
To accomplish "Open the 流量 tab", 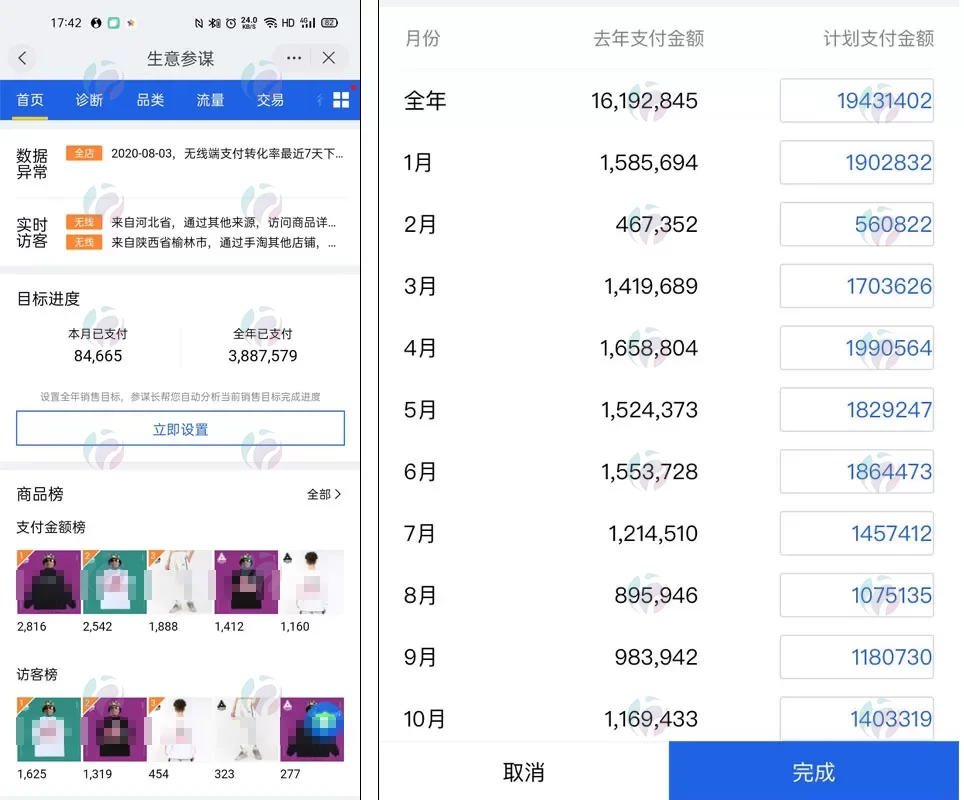I will [x=210, y=100].
